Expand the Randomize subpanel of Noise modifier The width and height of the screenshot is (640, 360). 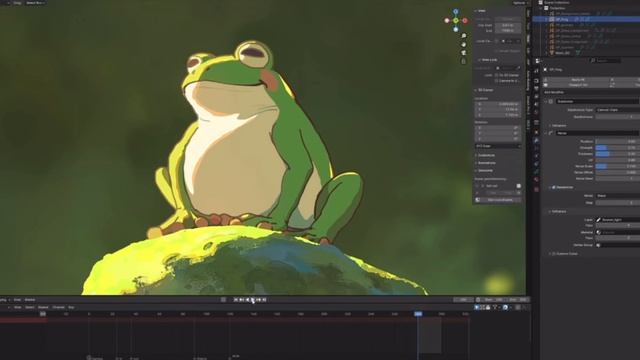(x=550, y=187)
